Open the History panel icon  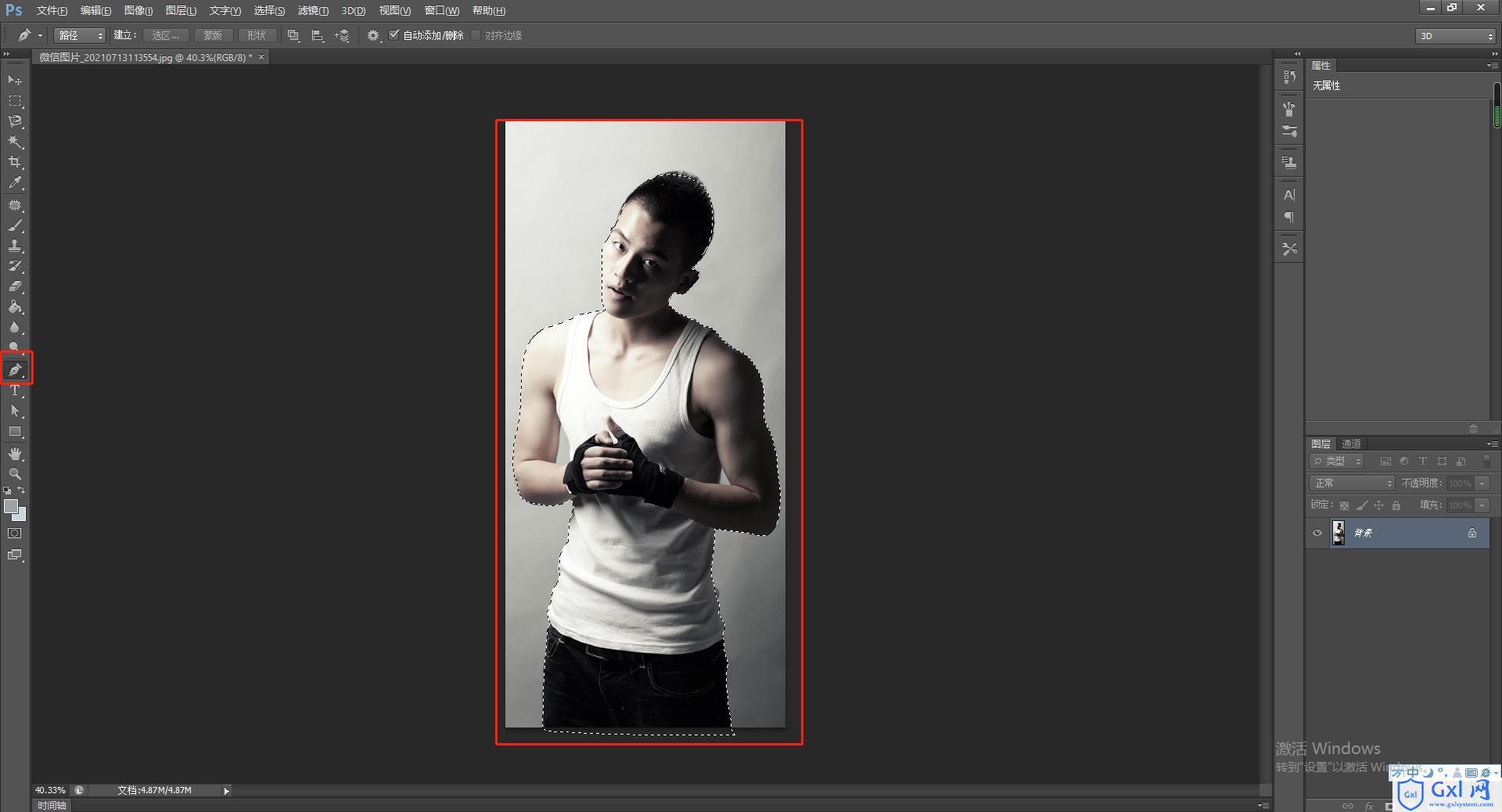coord(1289,77)
